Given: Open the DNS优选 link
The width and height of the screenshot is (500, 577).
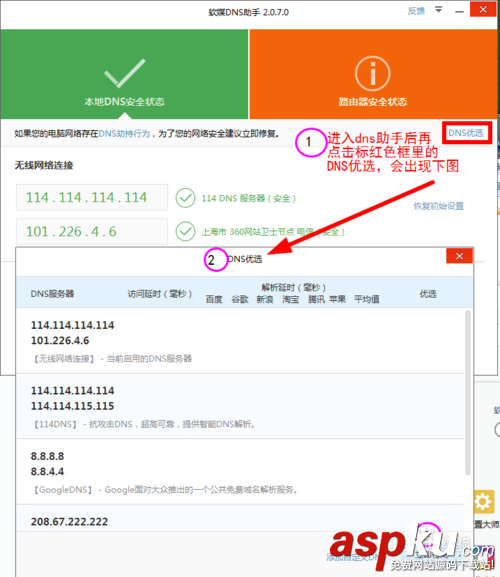Looking at the screenshot, I should [466, 133].
